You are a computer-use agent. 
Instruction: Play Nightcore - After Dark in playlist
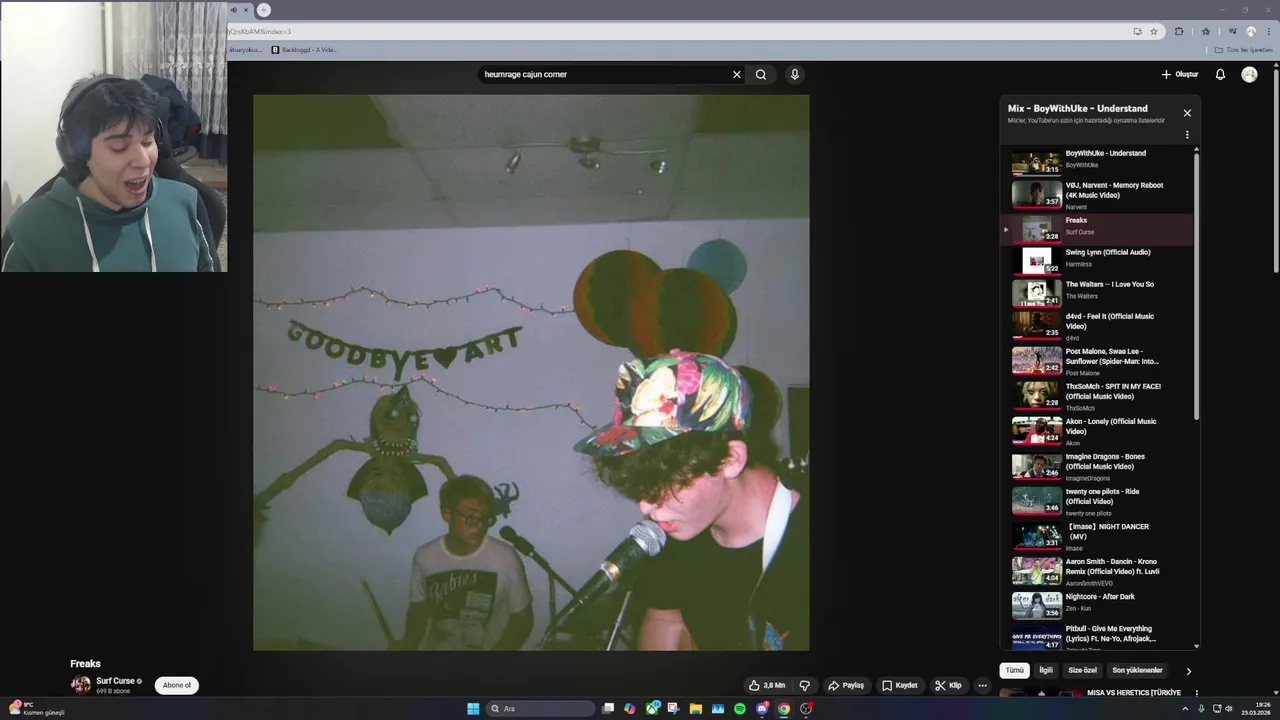[1097, 605]
